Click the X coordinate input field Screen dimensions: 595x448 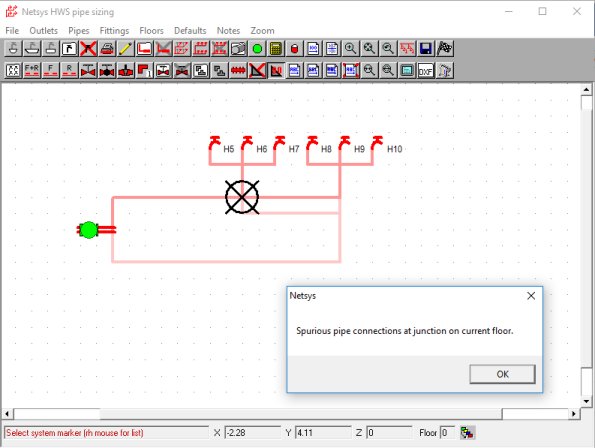(x=252, y=433)
